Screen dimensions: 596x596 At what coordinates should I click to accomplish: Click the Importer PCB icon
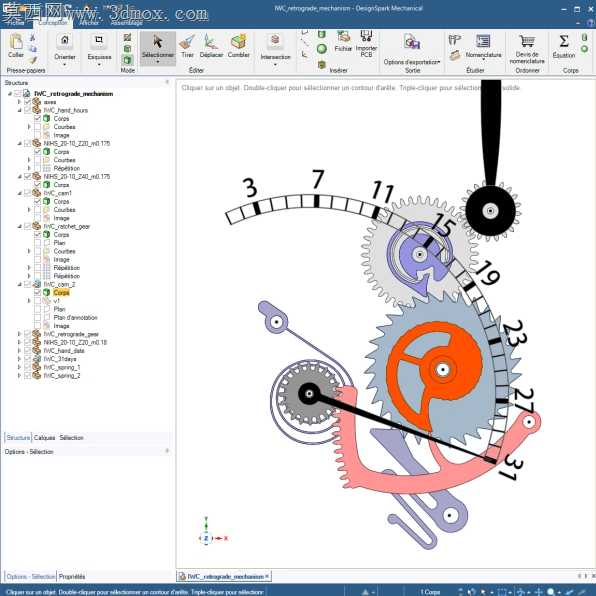[x=366, y=37]
